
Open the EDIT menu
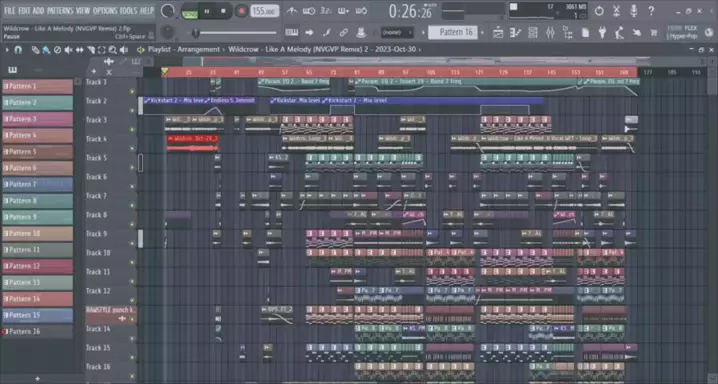click(x=24, y=11)
